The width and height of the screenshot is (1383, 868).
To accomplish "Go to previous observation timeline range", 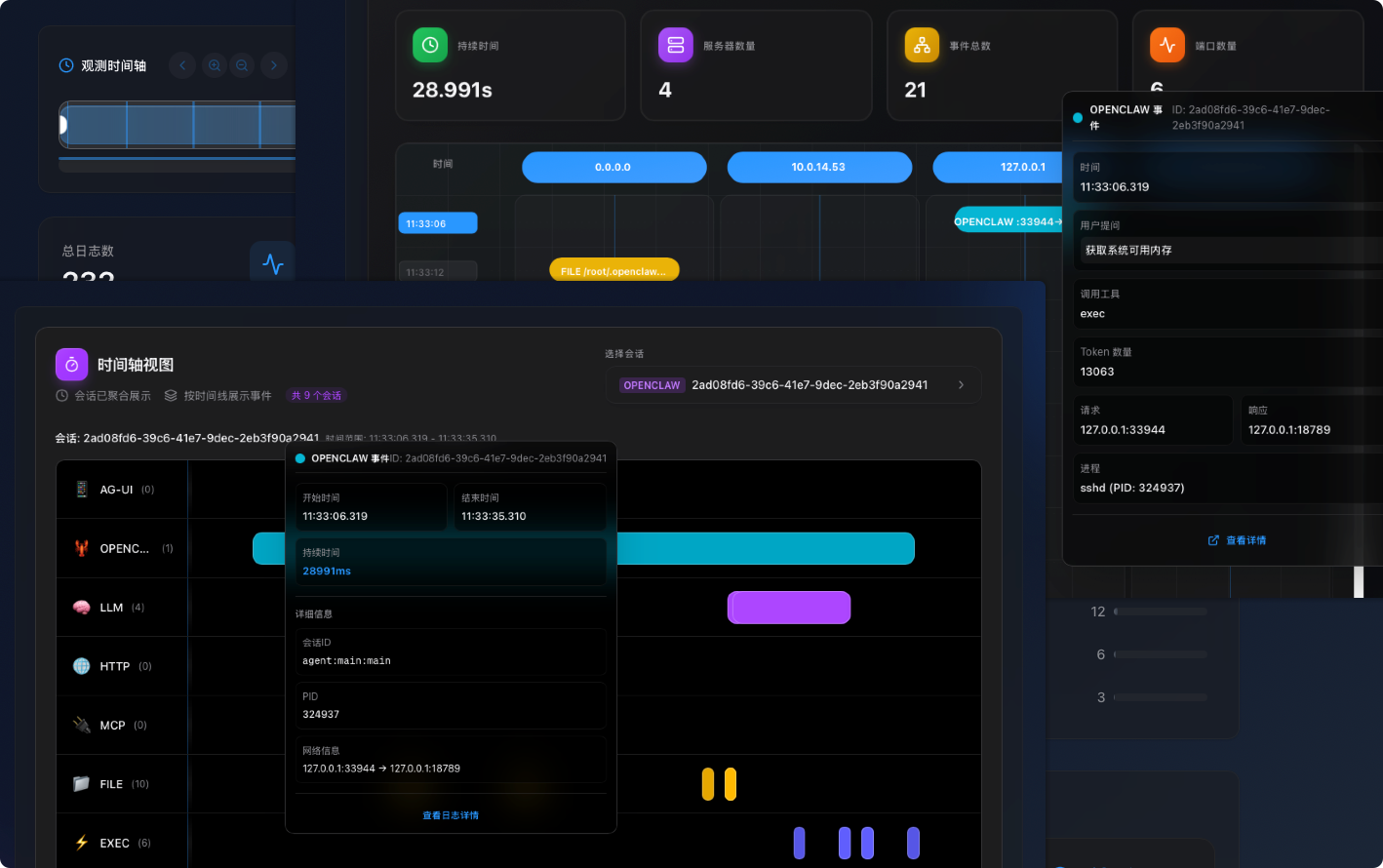I will click(182, 65).
